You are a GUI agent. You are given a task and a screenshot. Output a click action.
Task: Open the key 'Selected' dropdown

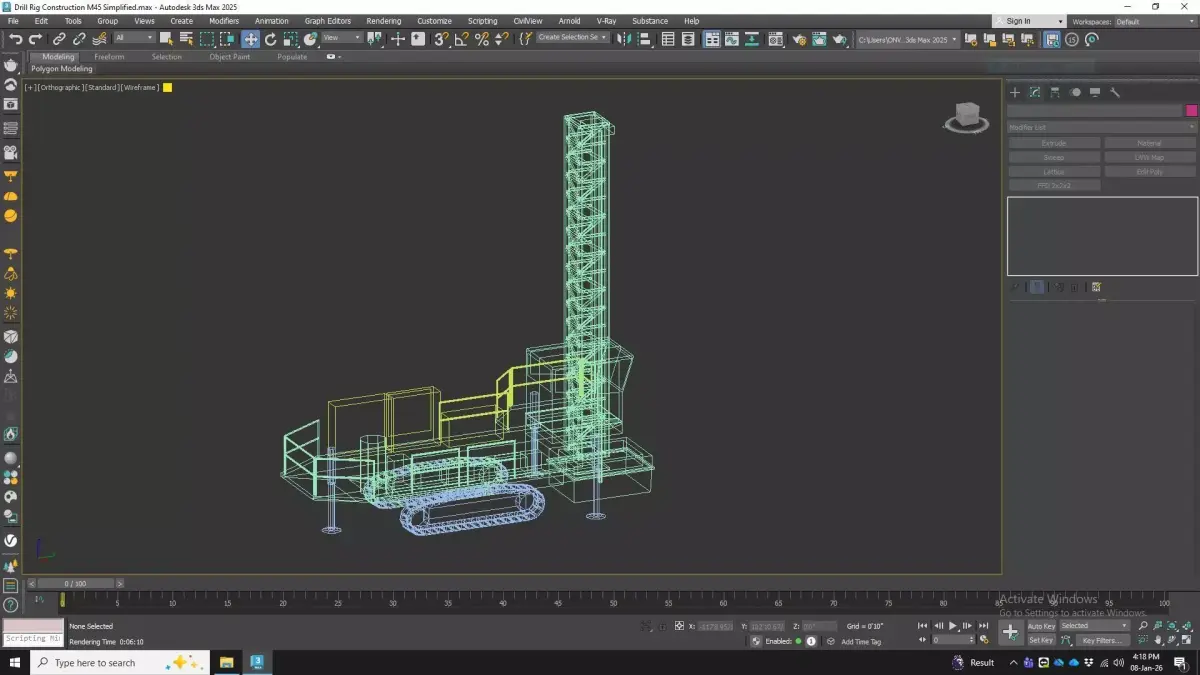pos(1094,626)
